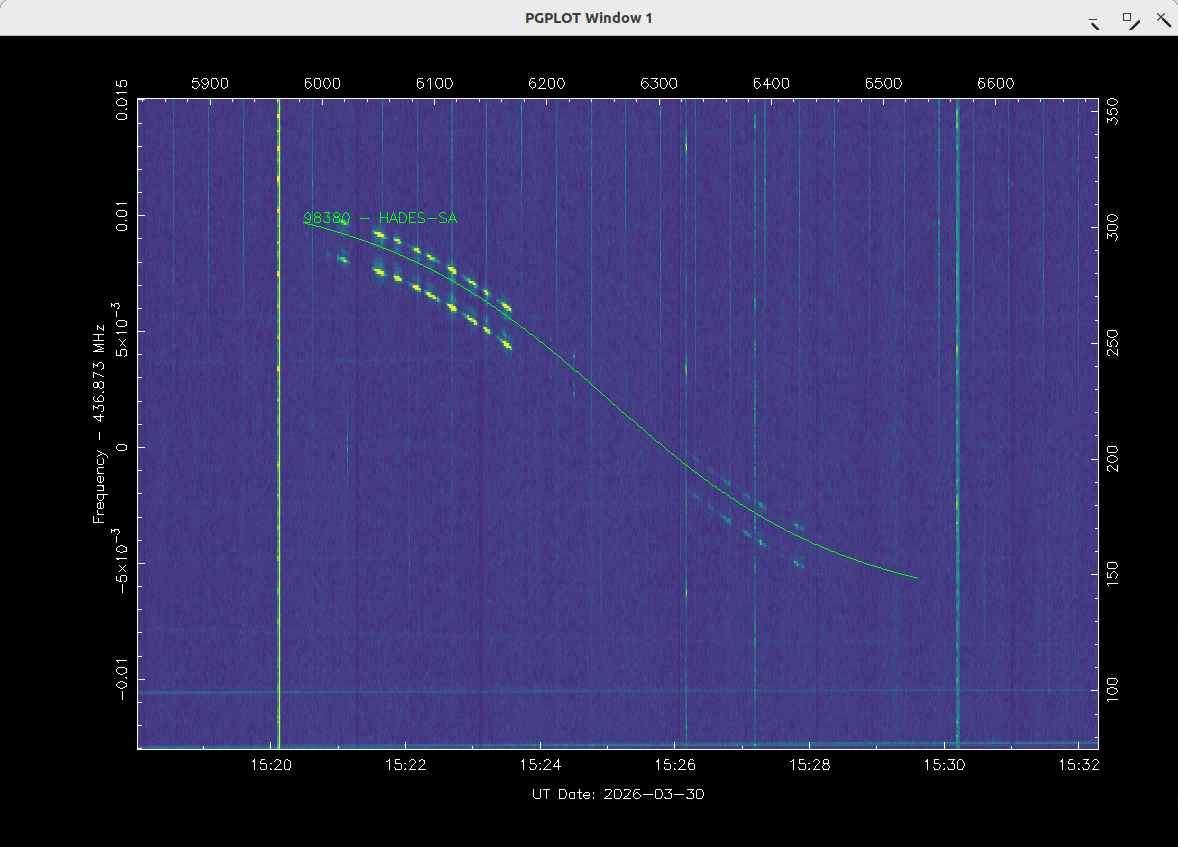Click the 15:28 time axis label

[809, 765]
